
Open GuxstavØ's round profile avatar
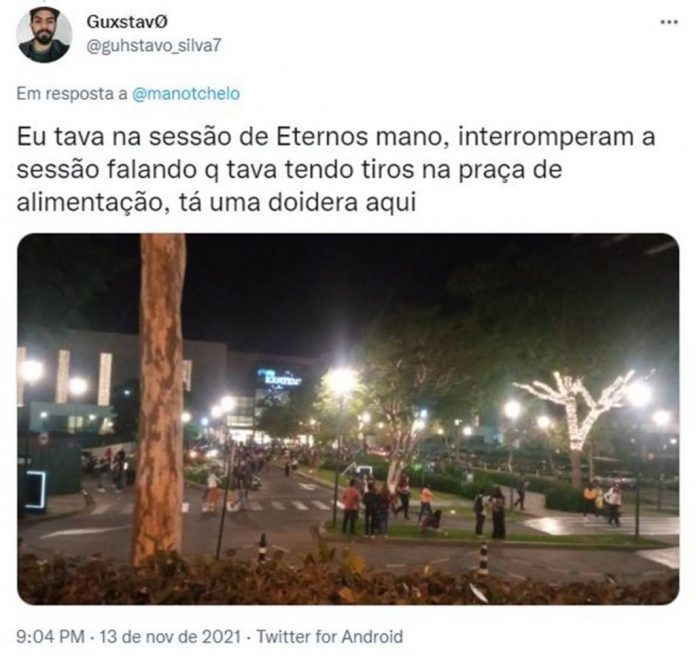(44, 35)
